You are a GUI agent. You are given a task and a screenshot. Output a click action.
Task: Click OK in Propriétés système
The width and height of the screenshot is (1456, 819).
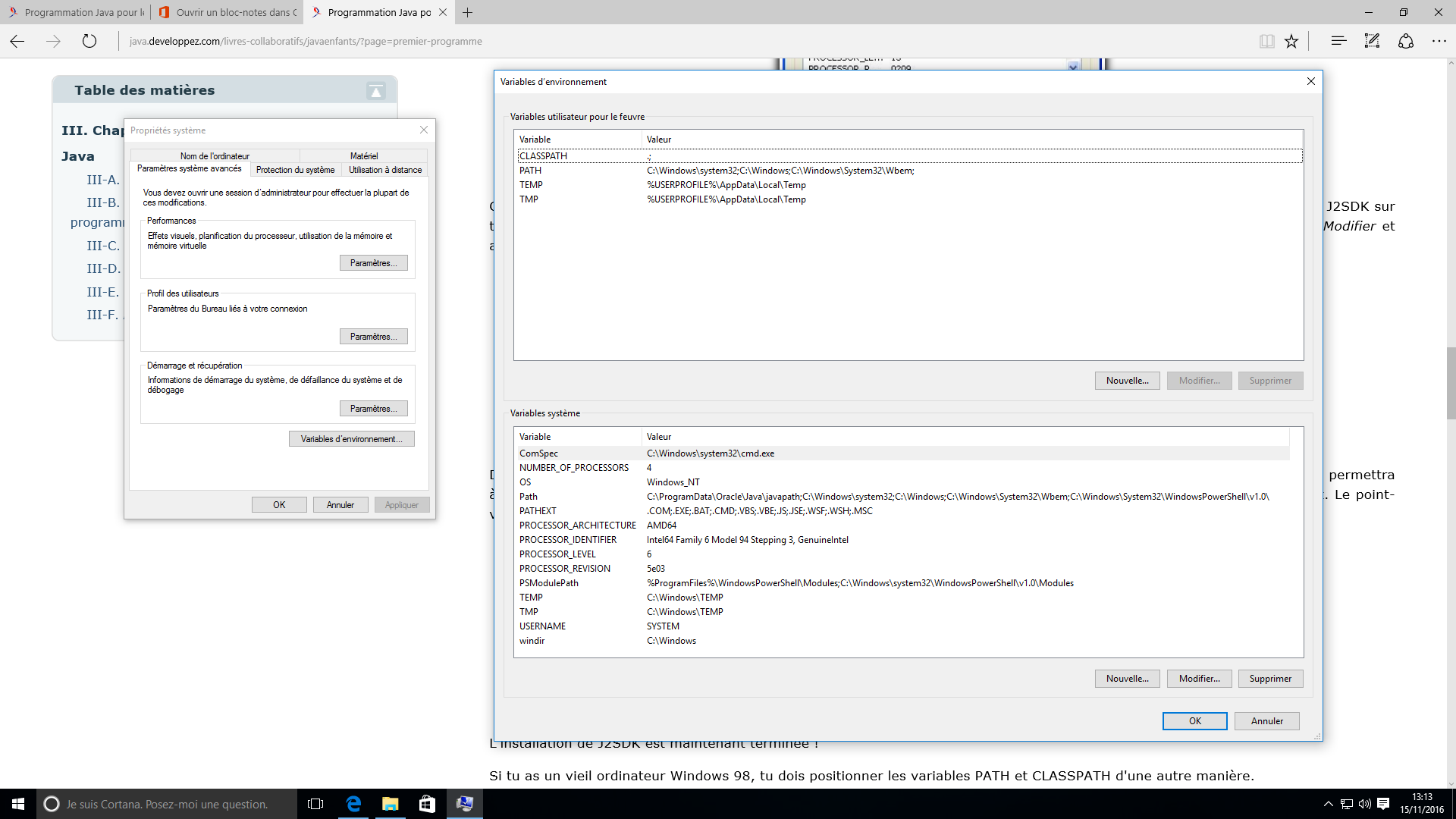point(279,505)
